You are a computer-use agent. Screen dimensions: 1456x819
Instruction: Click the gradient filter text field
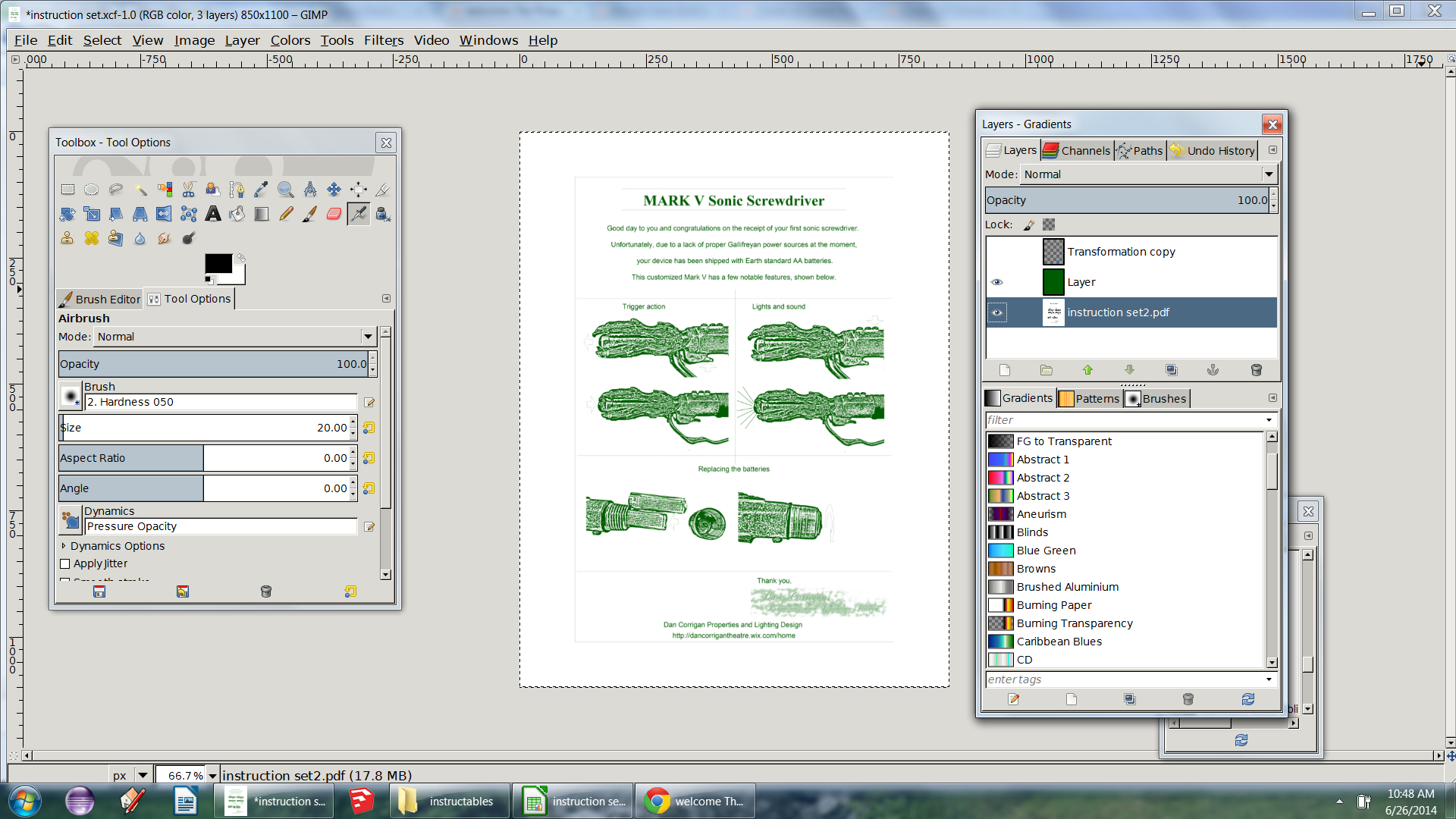click(x=1122, y=420)
